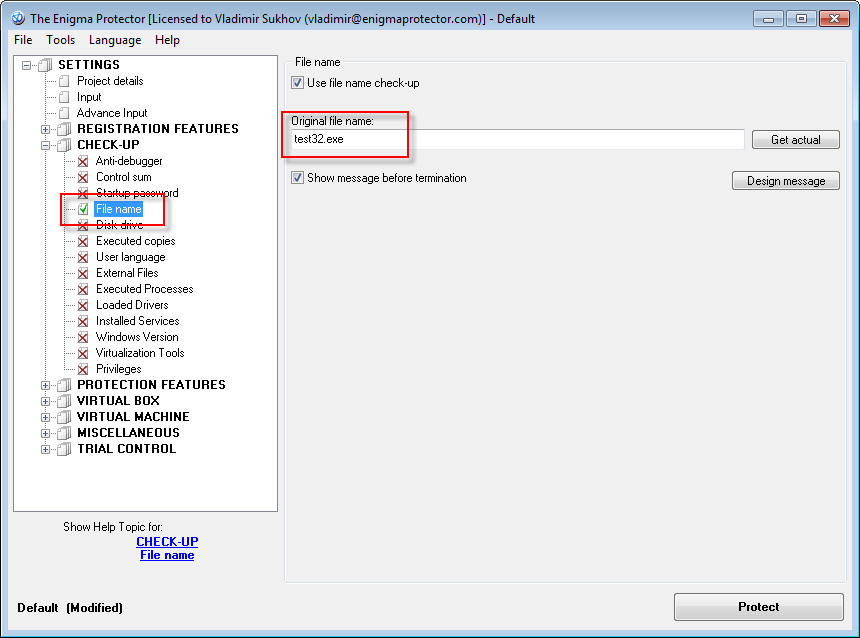Screen dimensions: 860x638
Task: Click the Input page icon
Action: pos(64,97)
